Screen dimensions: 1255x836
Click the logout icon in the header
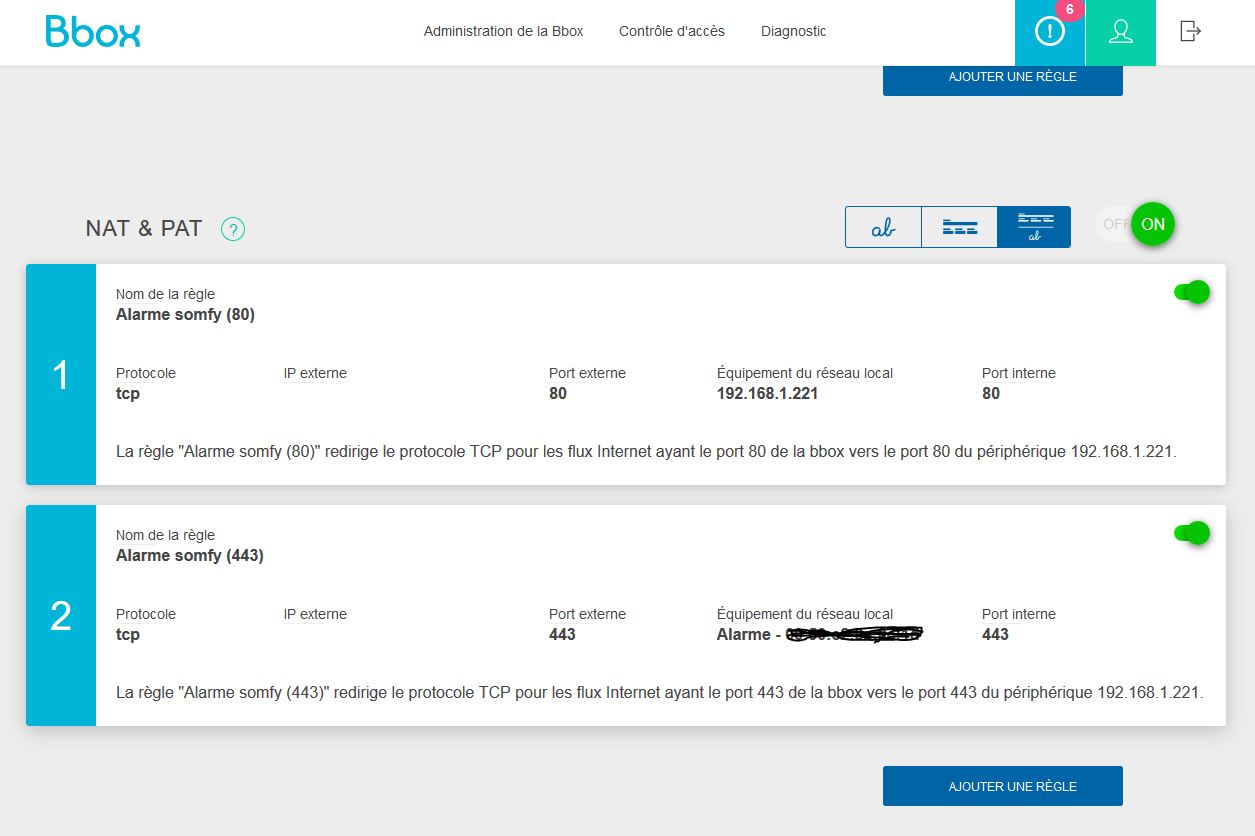point(1190,31)
